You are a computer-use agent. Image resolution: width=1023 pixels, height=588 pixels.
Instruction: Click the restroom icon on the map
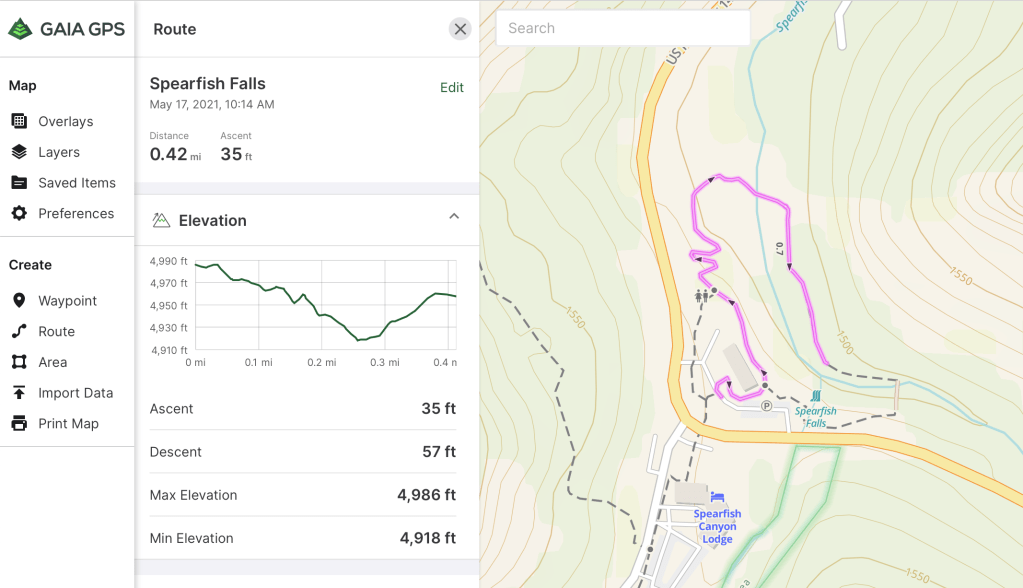[x=702, y=296]
